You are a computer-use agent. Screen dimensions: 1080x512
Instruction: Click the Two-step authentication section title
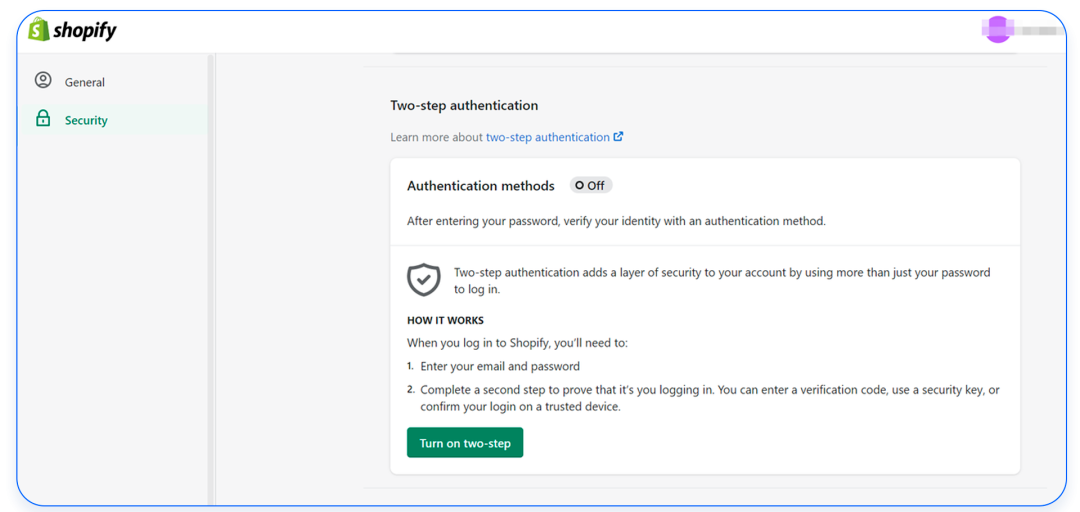[464, 105]
